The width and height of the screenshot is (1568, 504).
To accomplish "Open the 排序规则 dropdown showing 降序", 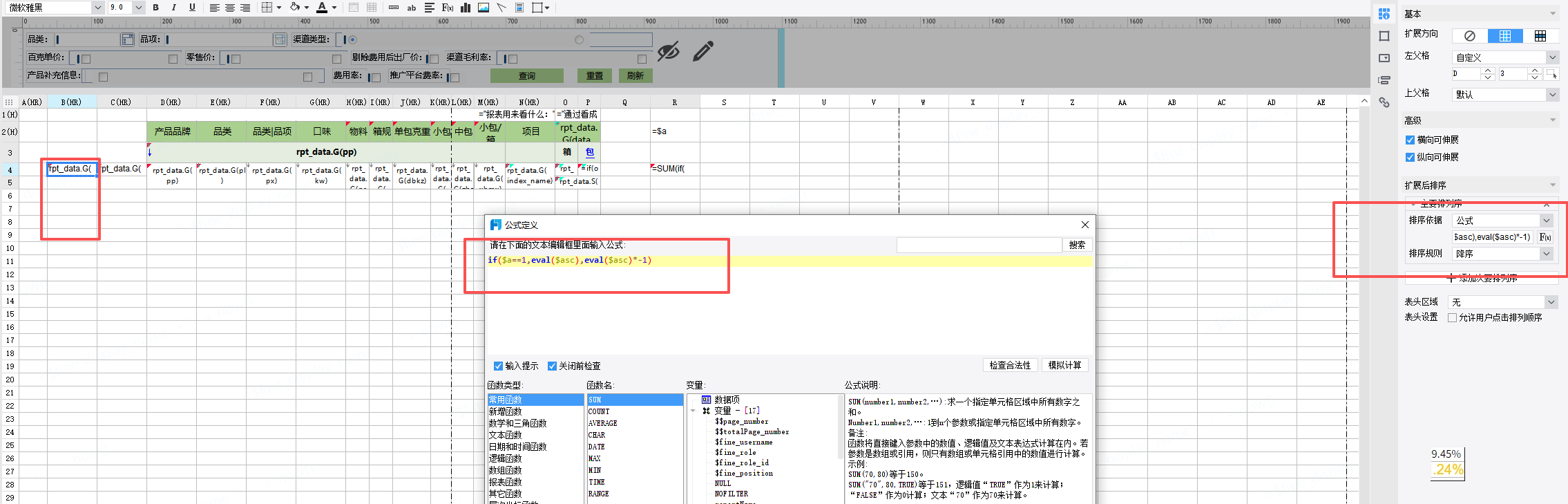I will tap(1547, 254).
